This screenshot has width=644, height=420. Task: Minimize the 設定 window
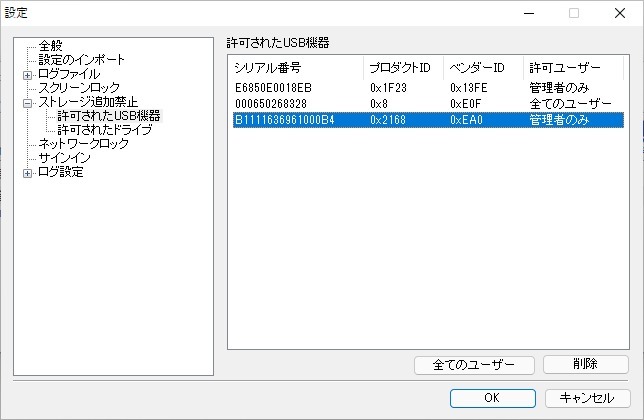529,13
